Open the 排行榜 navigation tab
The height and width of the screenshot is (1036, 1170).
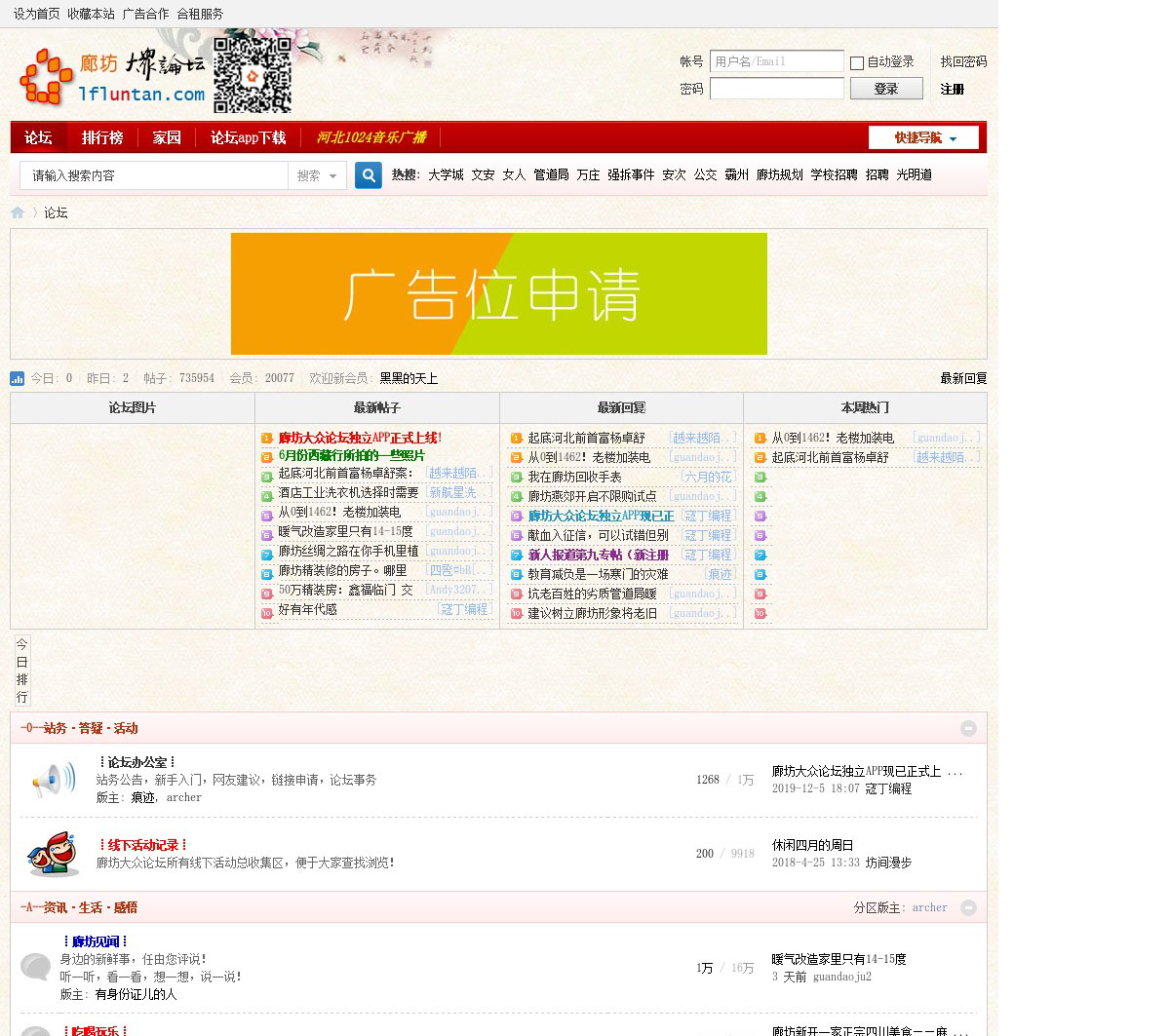pos(102,137)
